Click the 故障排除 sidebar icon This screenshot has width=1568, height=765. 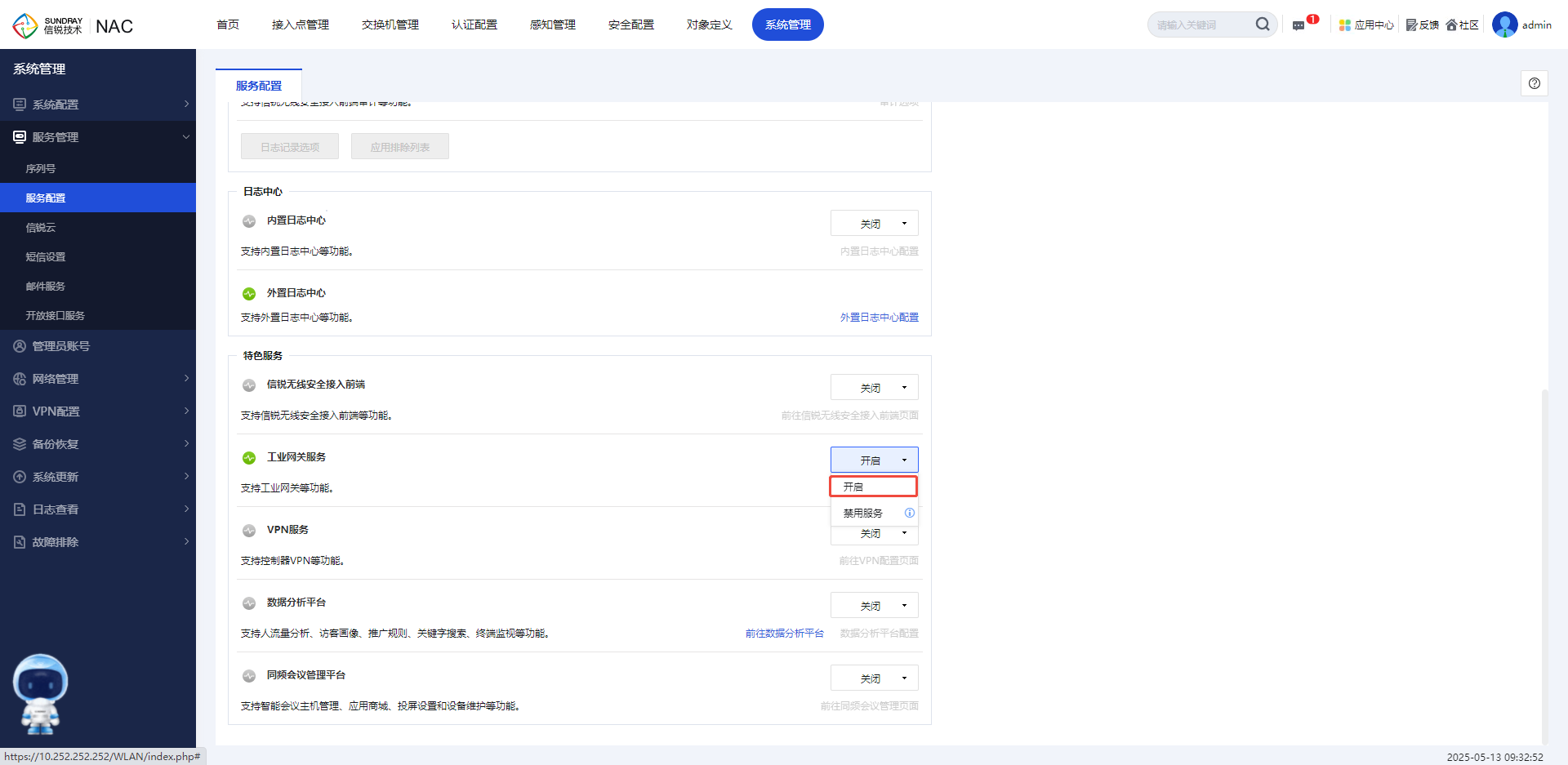click(x=20, y=542)
